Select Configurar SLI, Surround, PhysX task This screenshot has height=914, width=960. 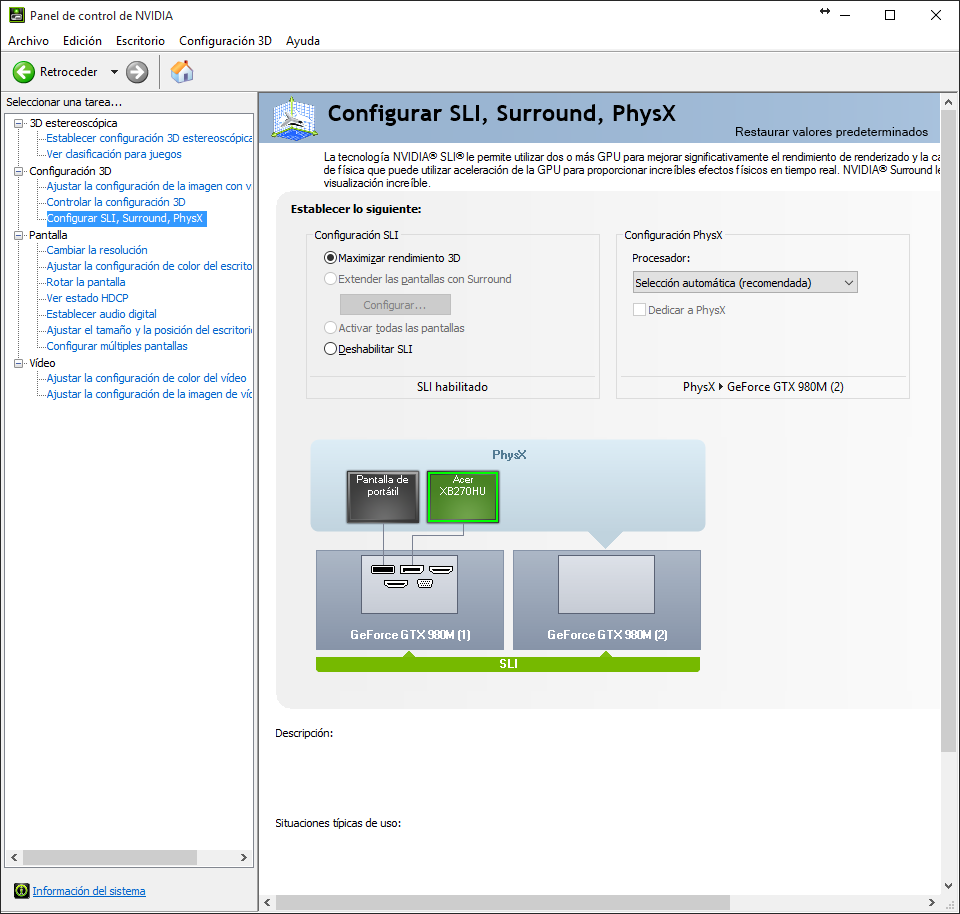pos(126,218)
